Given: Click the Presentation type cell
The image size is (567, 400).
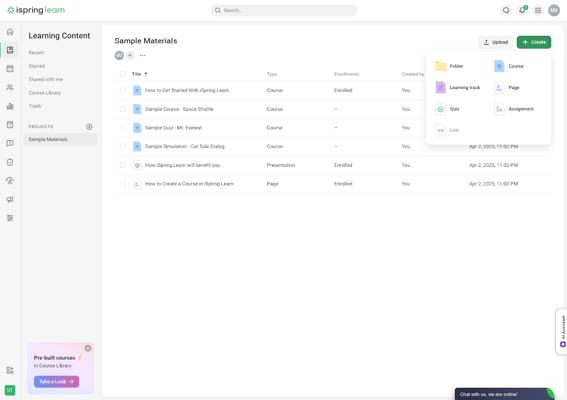Looking at the screenshot, I should click(x=281, y=165).
